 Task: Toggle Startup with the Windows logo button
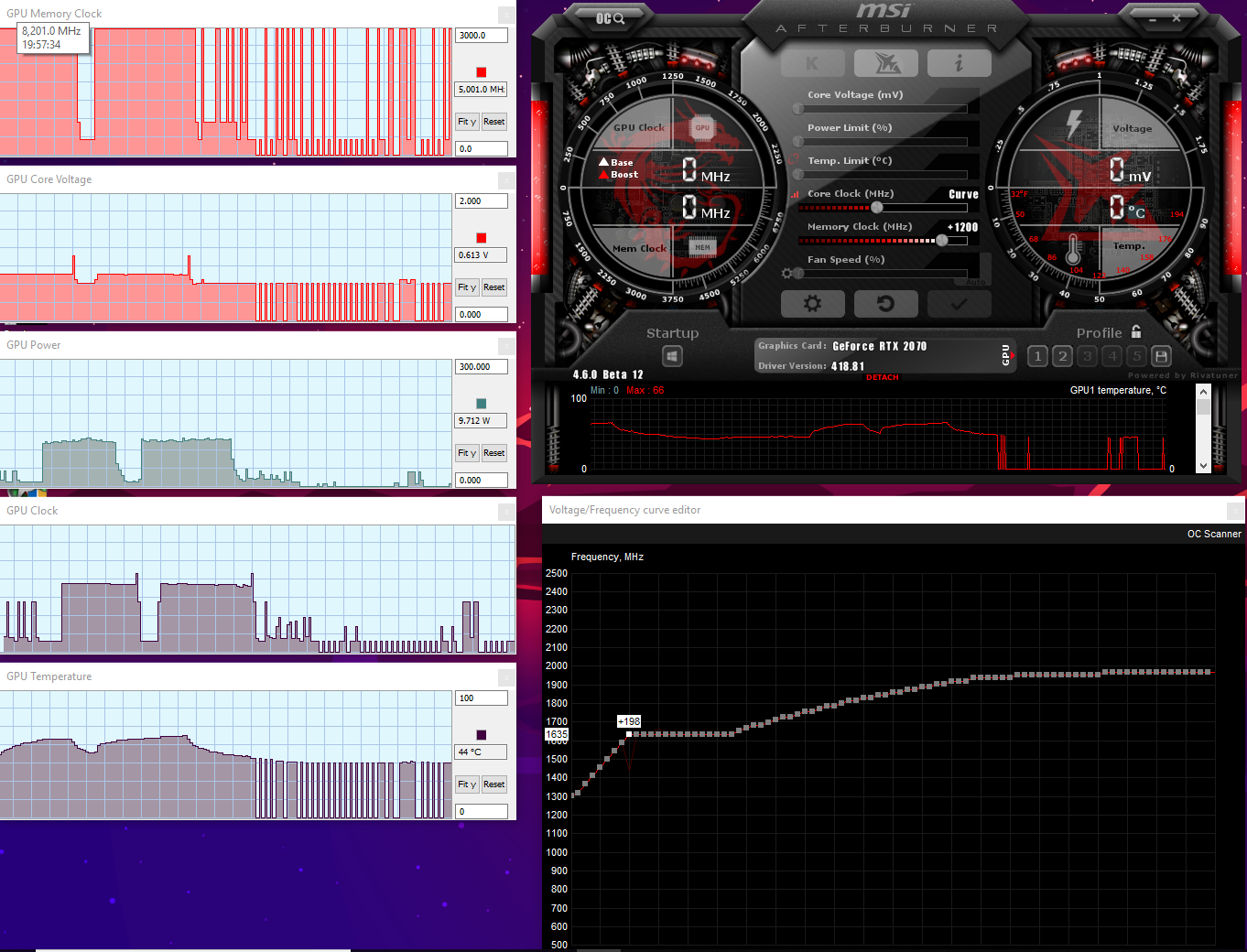click(673, 356)
